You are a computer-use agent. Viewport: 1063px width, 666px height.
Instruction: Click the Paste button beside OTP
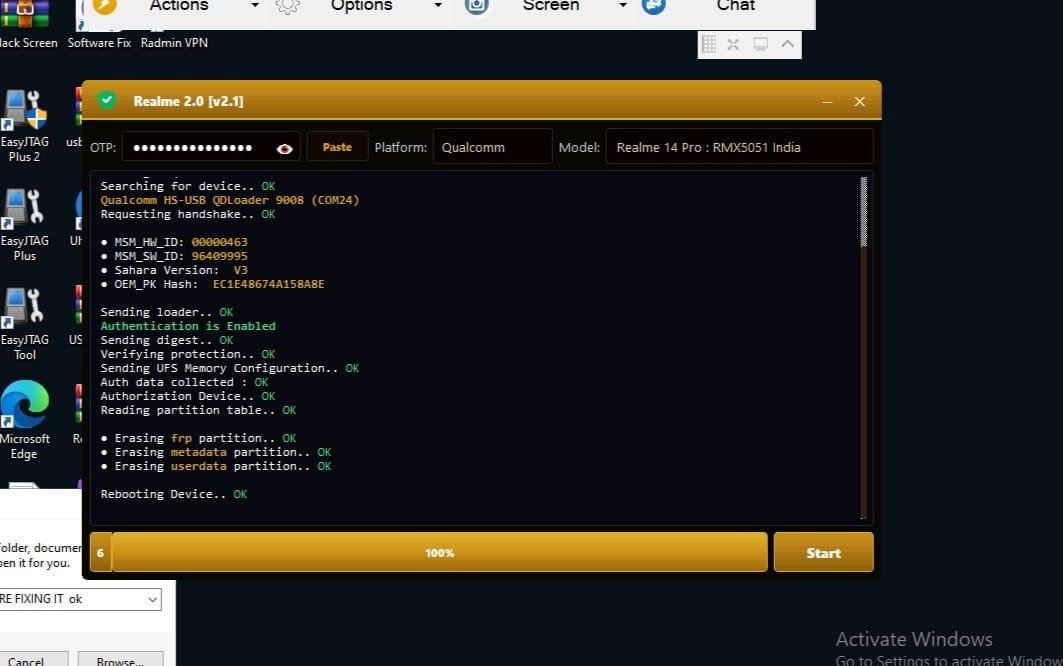point(337,147)
